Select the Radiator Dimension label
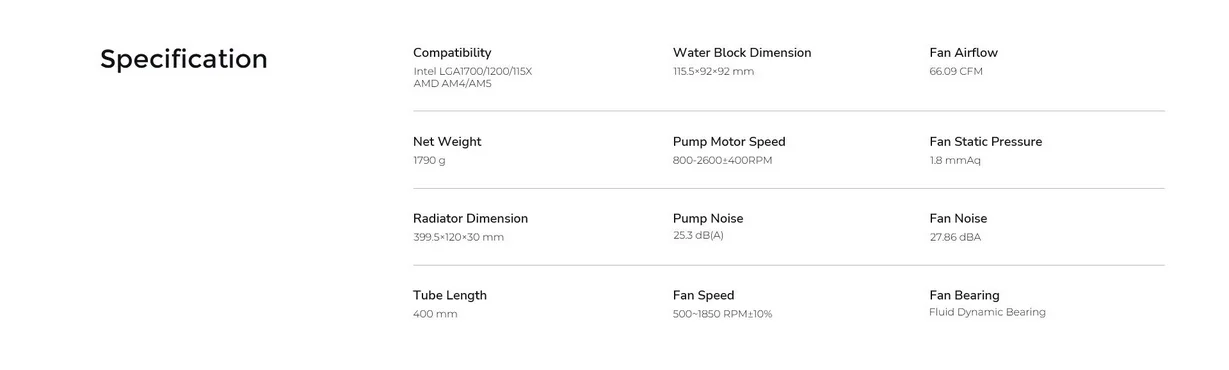Screen dimensions: 1229x370 [470, 219]
